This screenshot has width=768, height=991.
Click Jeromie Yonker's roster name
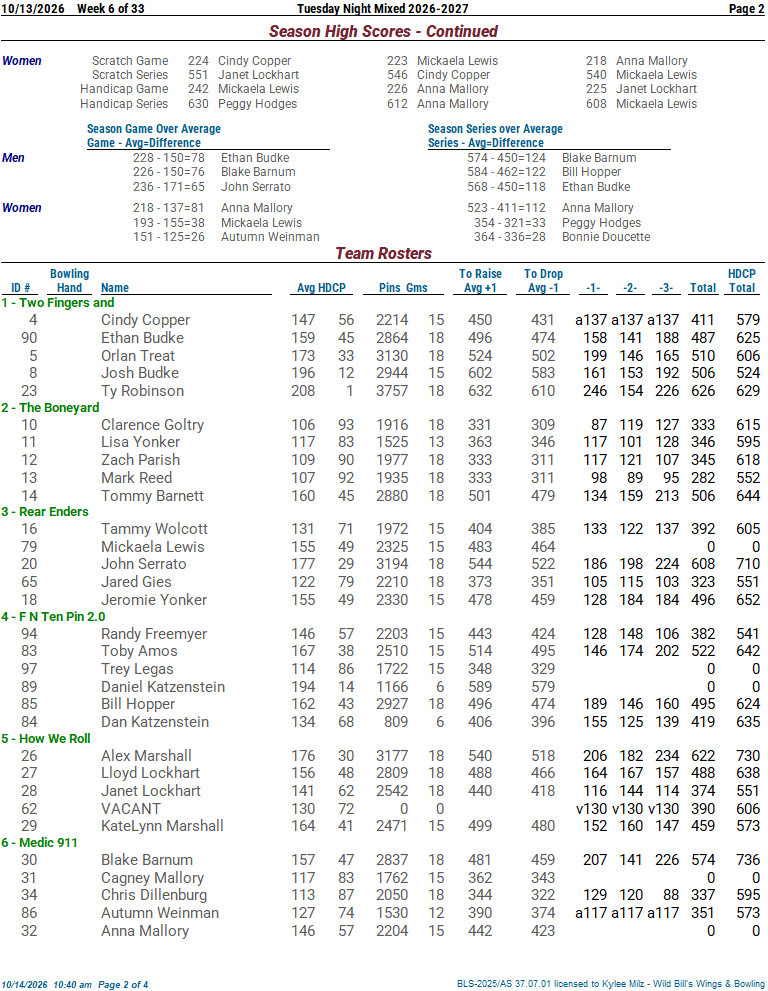pos(154,600)
